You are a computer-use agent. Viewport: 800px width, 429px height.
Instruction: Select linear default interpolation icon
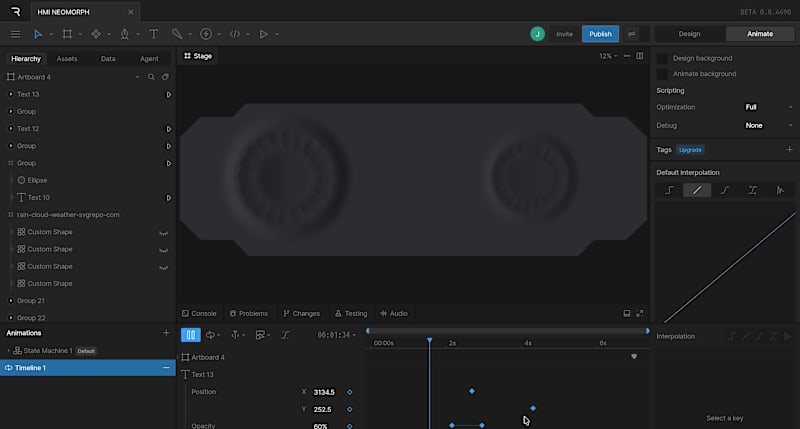(697, 190)
